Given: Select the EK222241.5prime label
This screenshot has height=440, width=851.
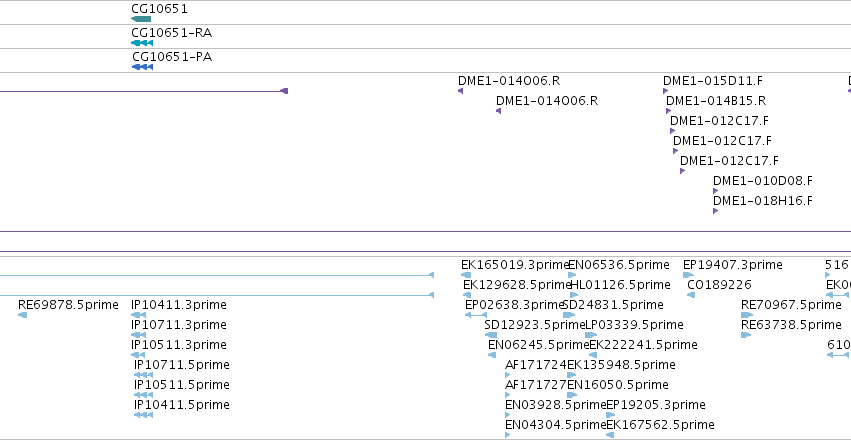Looking at the screenshot, I should (643, 345).
